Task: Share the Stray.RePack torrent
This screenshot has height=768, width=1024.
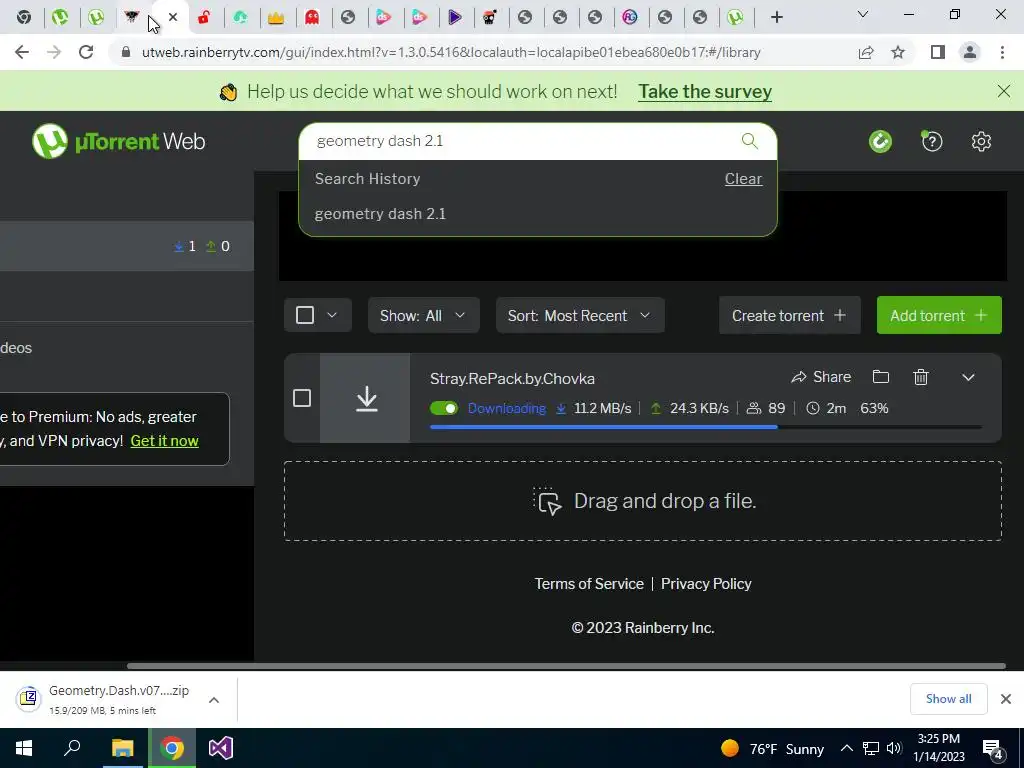Action: pos(821,377)
